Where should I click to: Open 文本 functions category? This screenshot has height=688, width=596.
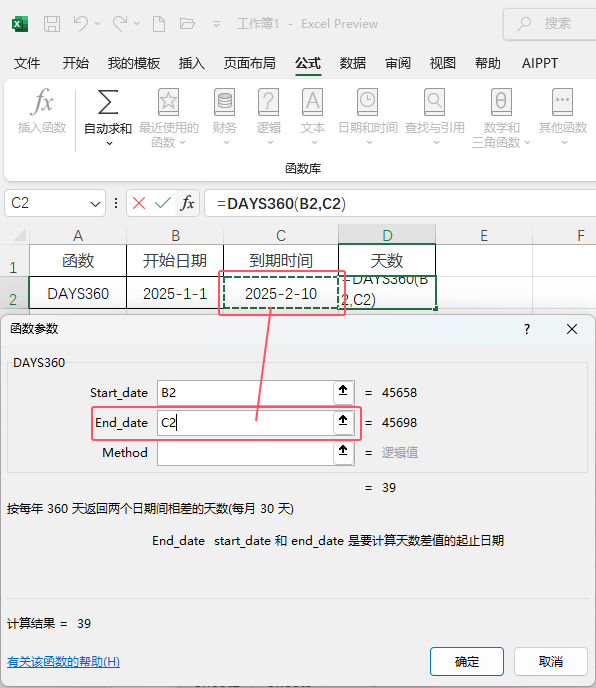pos(312,117)
